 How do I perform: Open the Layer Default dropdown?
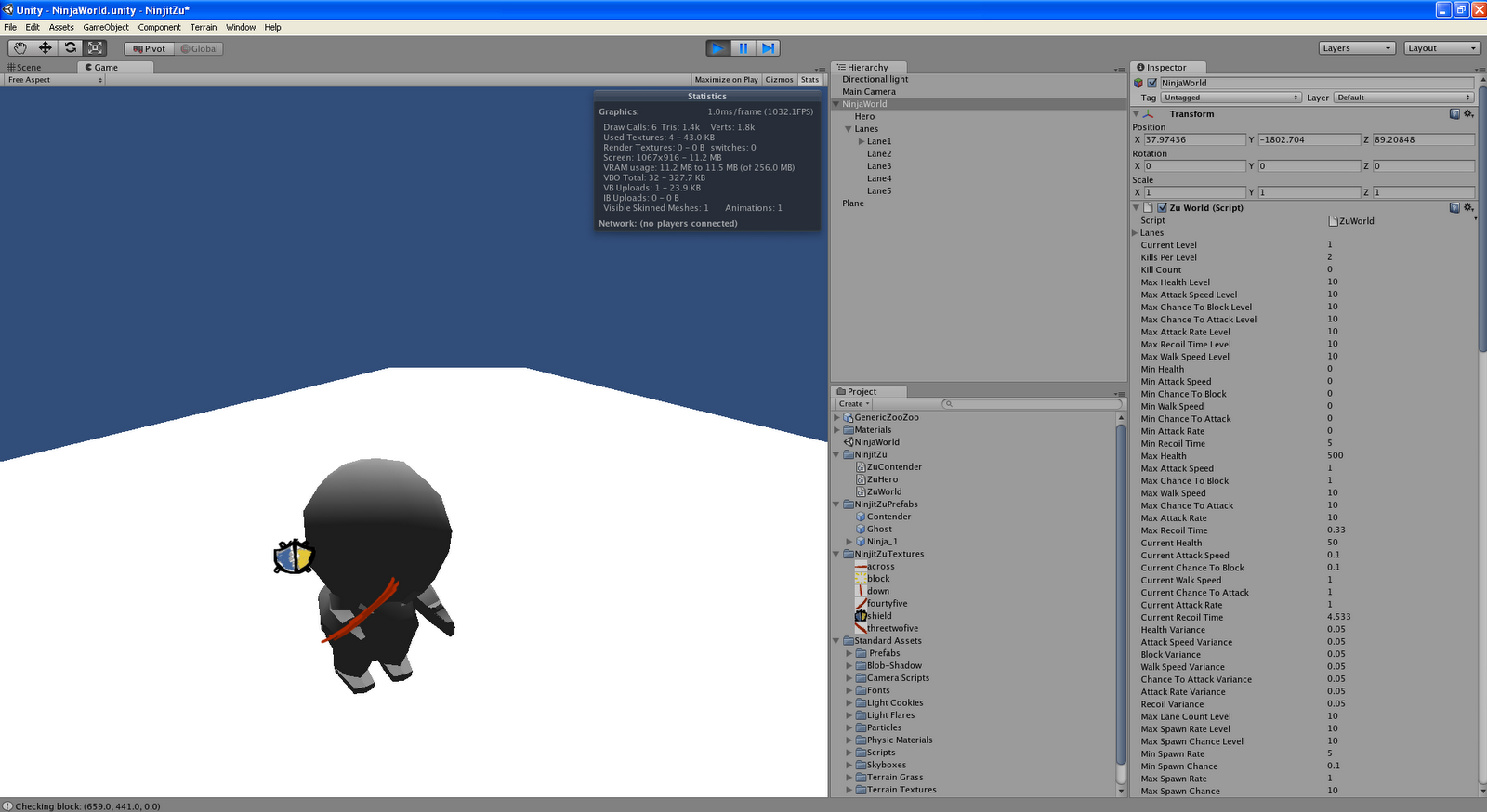[1403, 98]
